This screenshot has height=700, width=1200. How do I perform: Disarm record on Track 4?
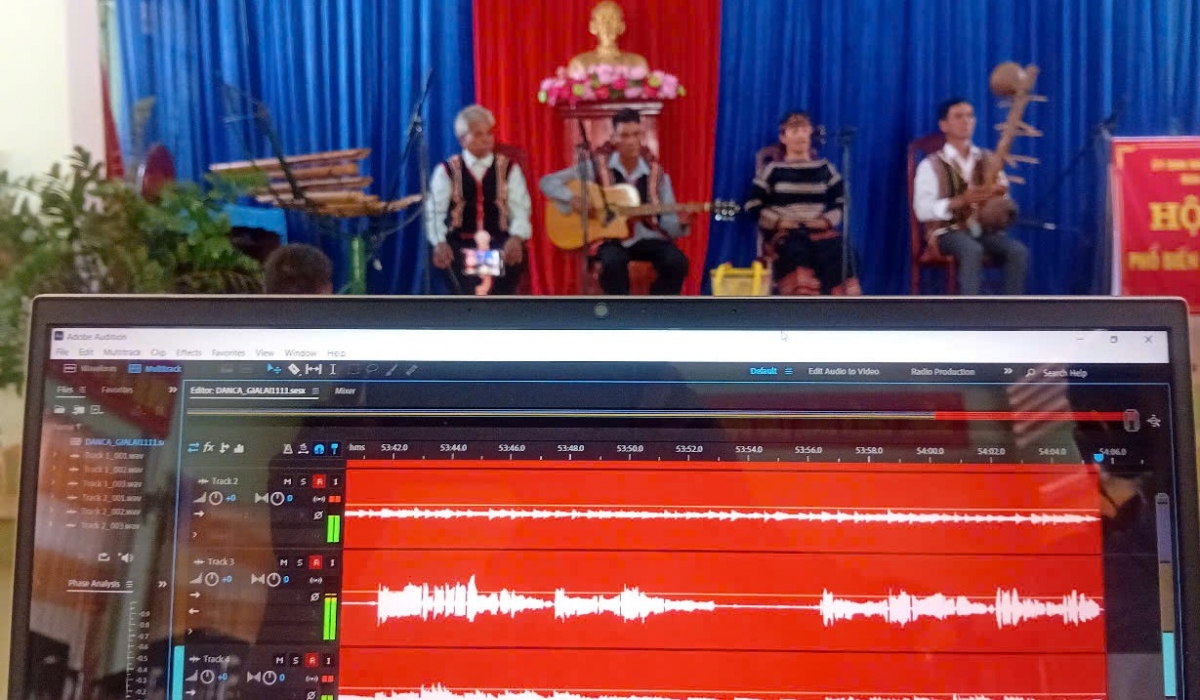coord(311,660)
